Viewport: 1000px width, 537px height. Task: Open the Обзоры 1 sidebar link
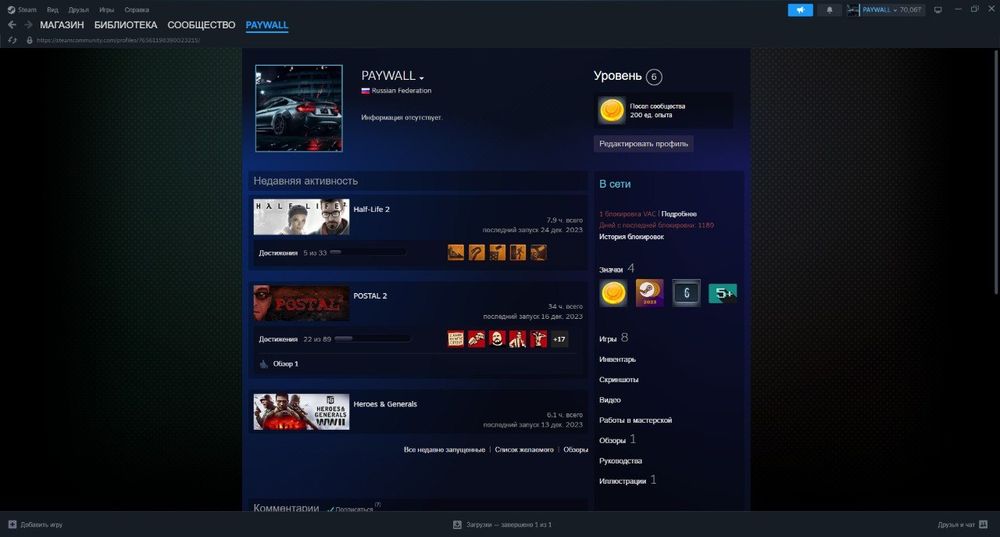617,439
